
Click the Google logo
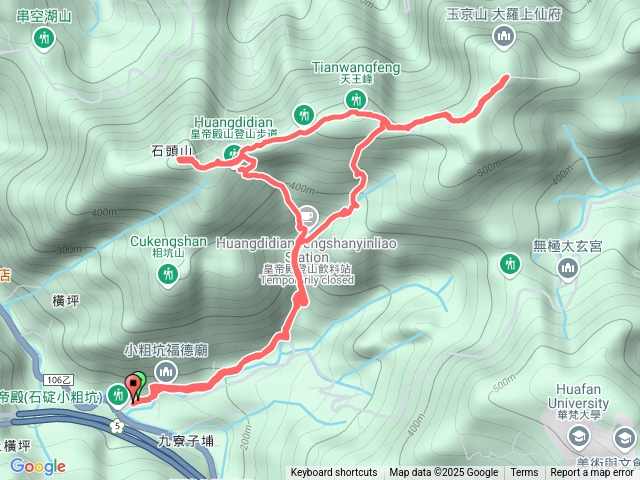(x=38, y=466)
